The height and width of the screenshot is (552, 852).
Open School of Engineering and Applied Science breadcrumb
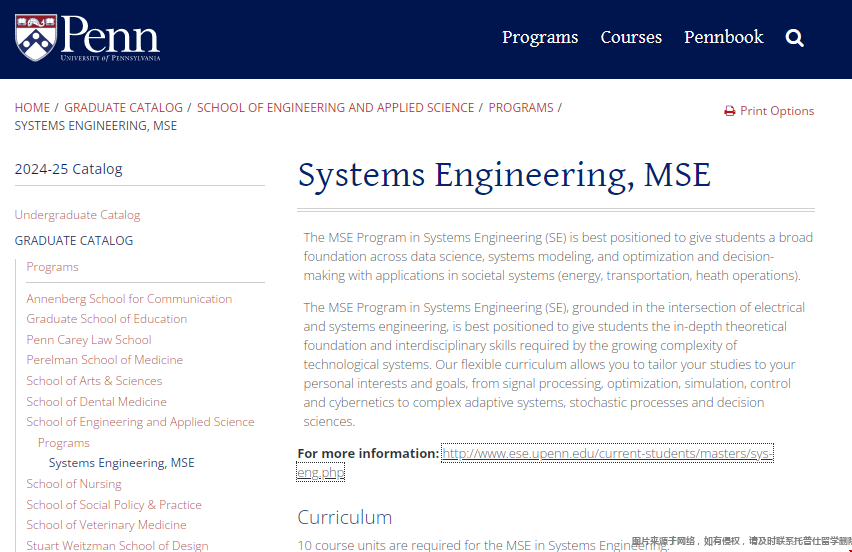pyautogui.click(x=335, y=108)
